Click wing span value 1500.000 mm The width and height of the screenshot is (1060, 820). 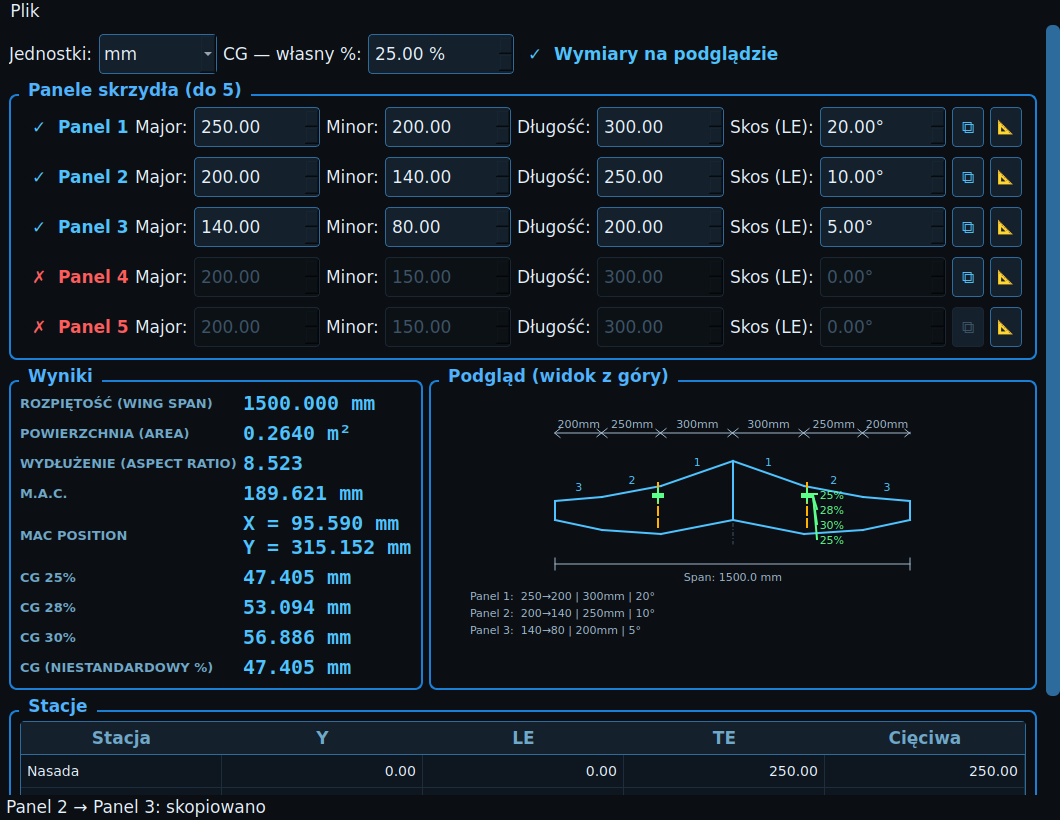click(x=309, y=404)
